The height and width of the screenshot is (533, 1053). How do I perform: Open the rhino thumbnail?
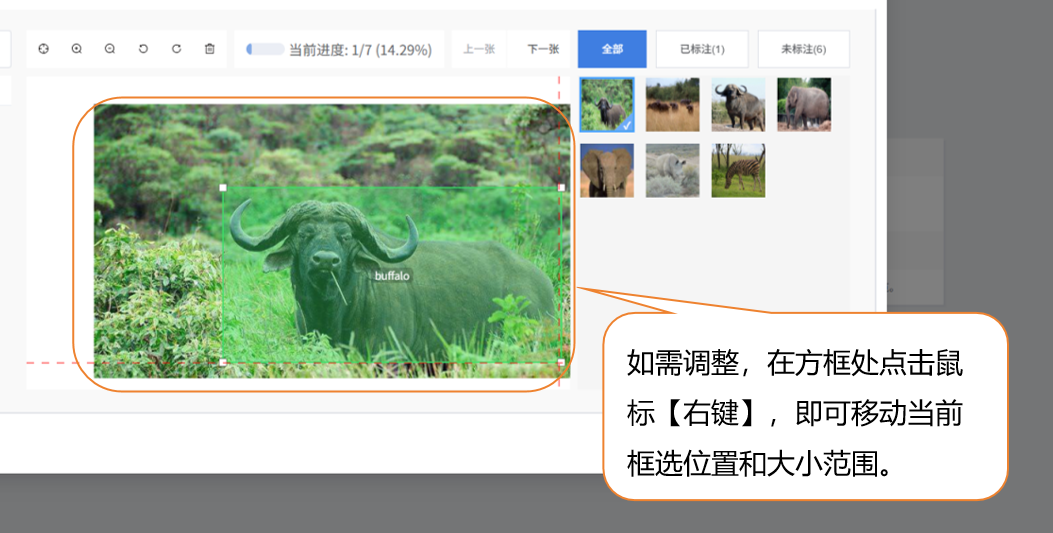click(672, 171)
